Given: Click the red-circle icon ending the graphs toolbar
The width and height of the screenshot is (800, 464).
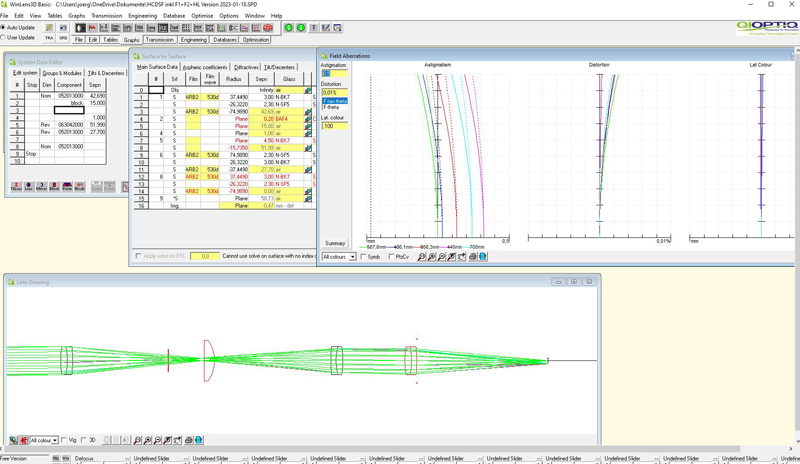Looking at the screenshot, I should coord(268,28).
